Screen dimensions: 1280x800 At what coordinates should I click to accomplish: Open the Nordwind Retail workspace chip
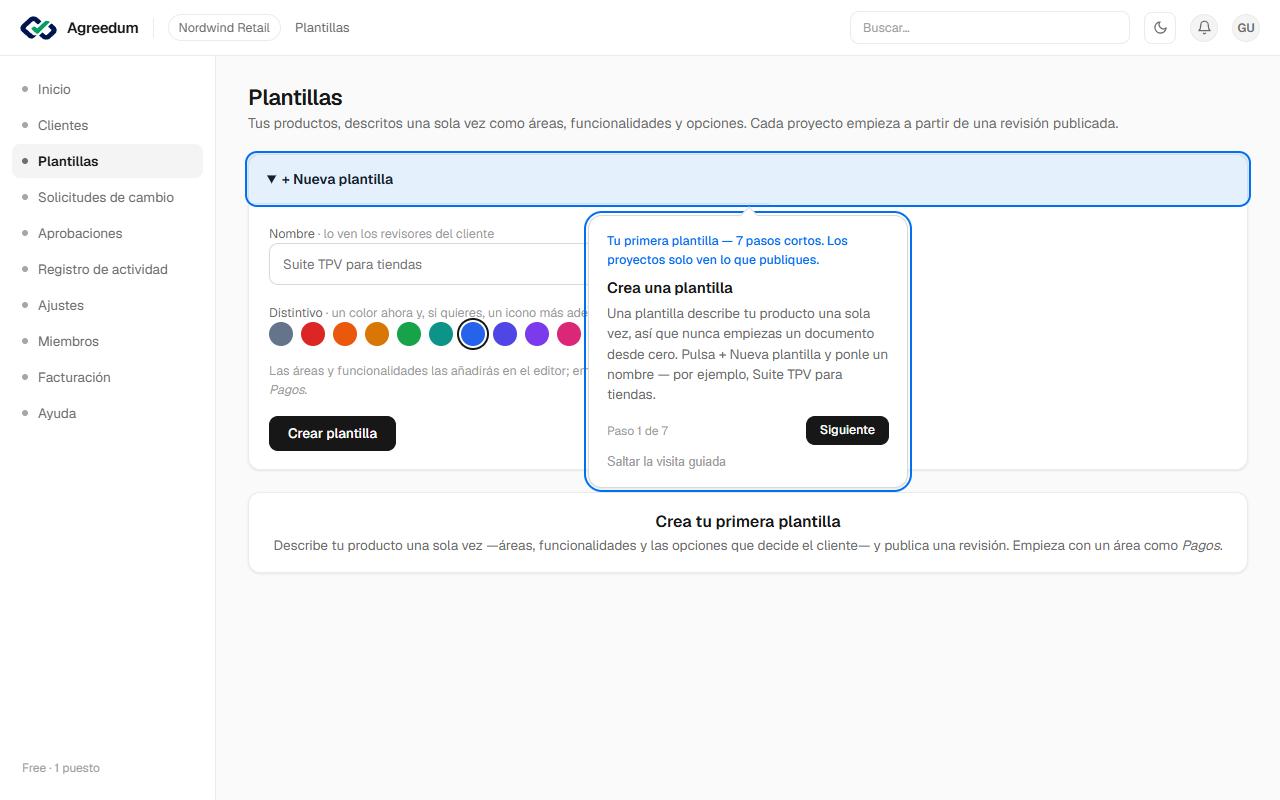click(x=224, y=28)
